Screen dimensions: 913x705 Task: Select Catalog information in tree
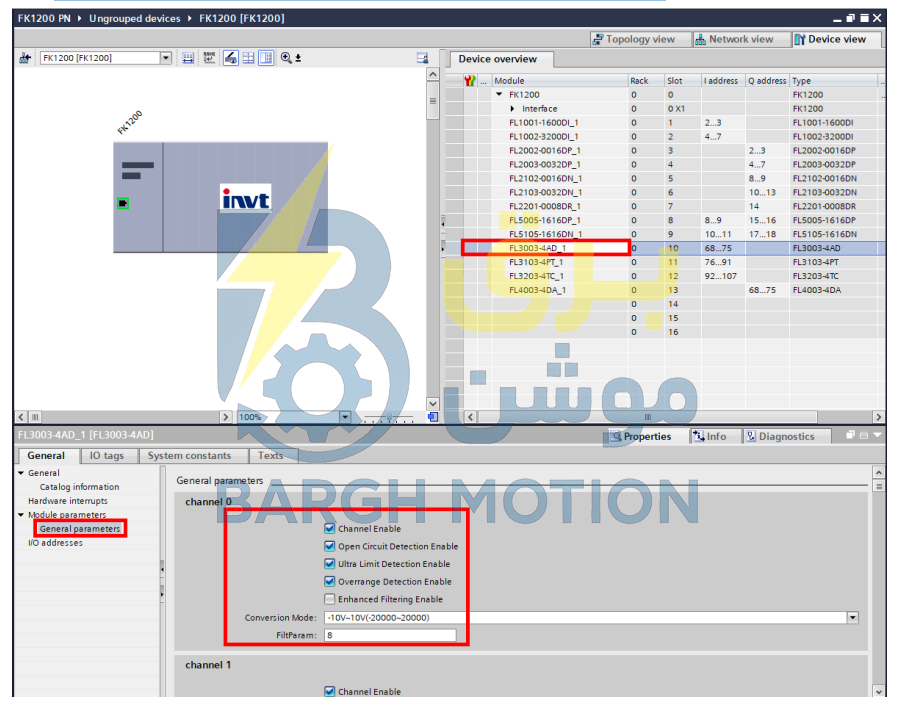point(79,487)
